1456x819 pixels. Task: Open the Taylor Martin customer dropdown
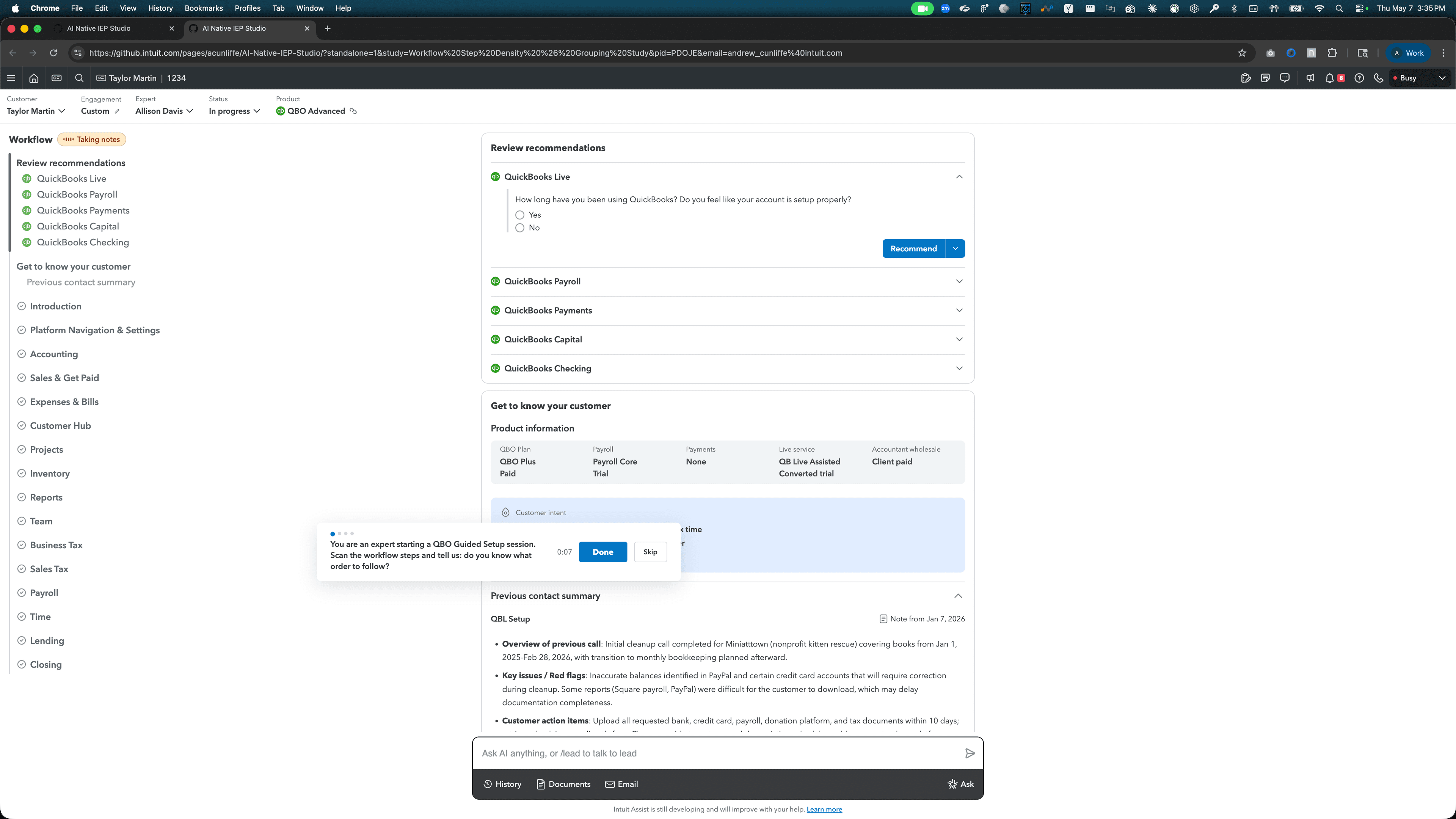pyautogui.click(x=36, y=111)
